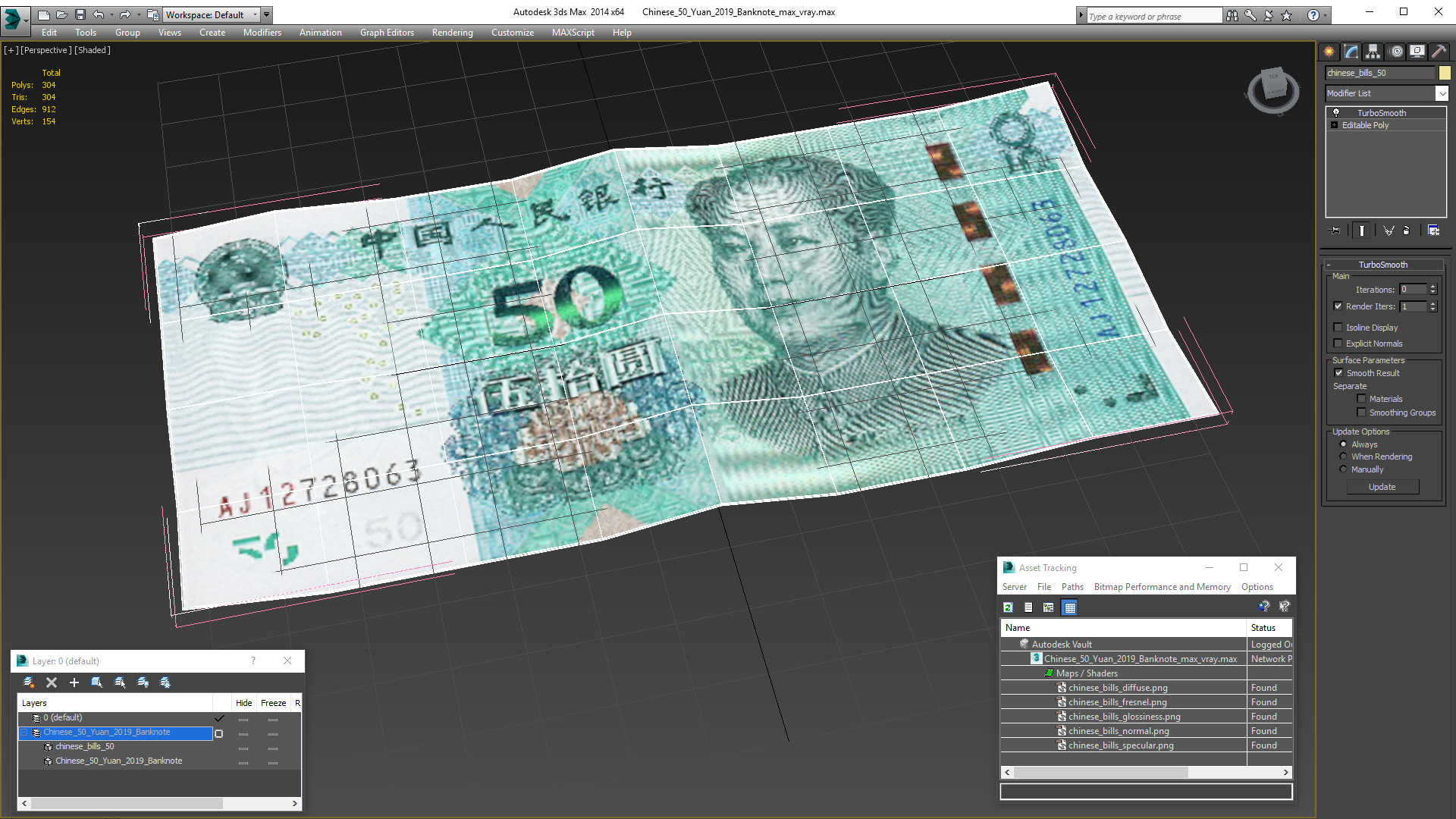The width and height of the screenshot is (1456, 819).
Task: Open the Graph Editors menu
Action: click(387, 33)
